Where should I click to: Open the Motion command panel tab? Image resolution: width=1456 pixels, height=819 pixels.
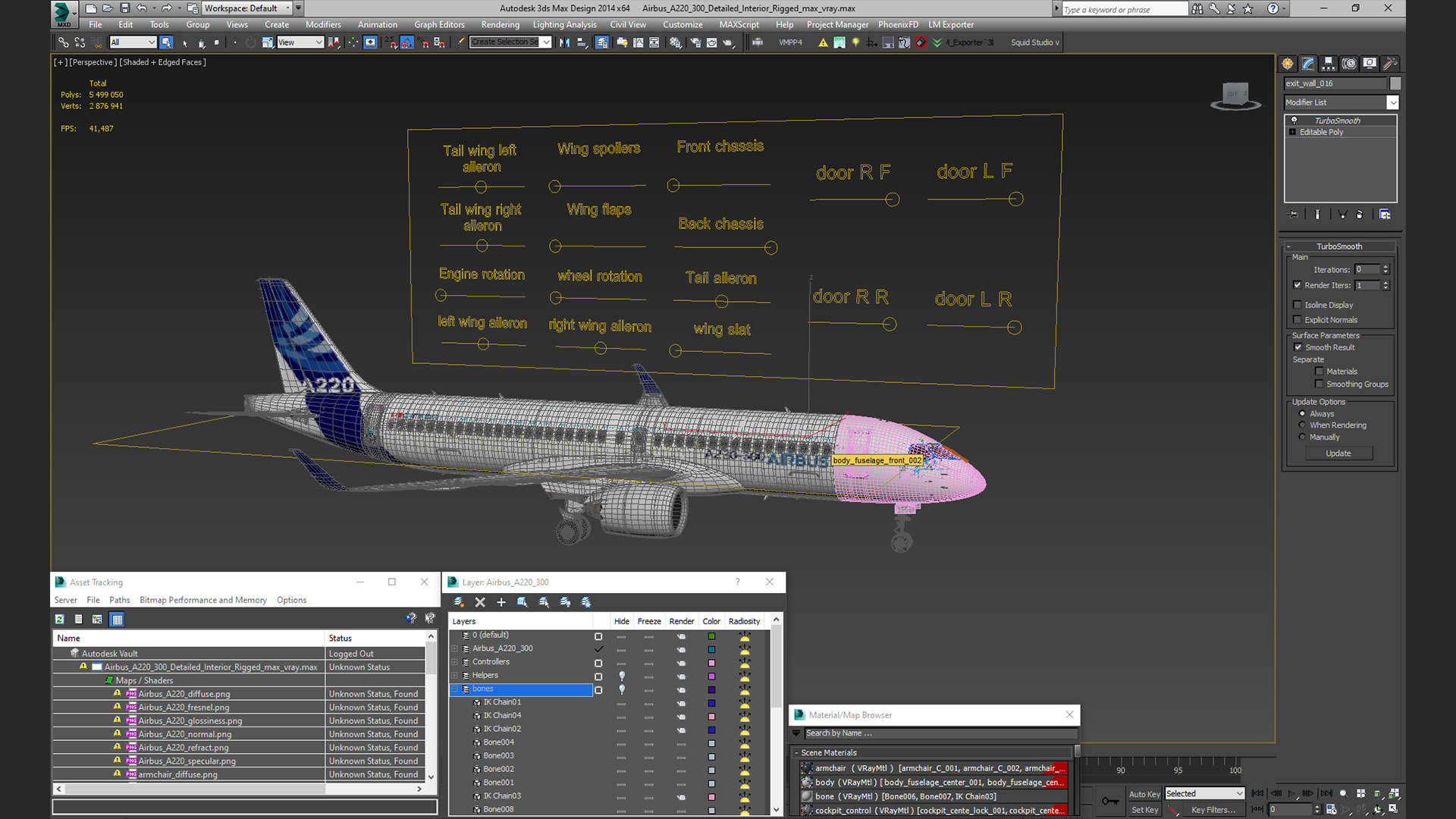1349,64
